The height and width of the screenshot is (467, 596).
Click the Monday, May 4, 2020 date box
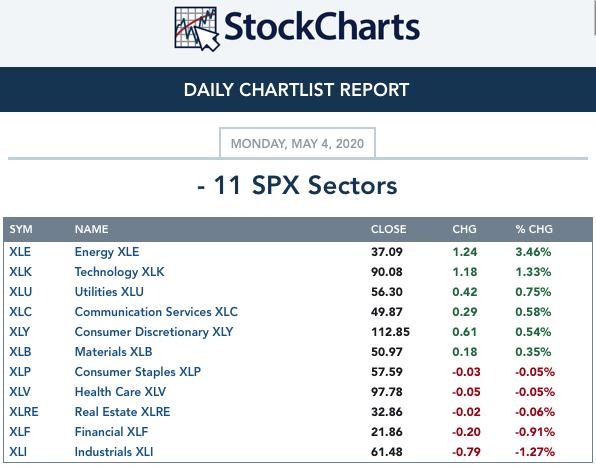[x=297, y=143]
